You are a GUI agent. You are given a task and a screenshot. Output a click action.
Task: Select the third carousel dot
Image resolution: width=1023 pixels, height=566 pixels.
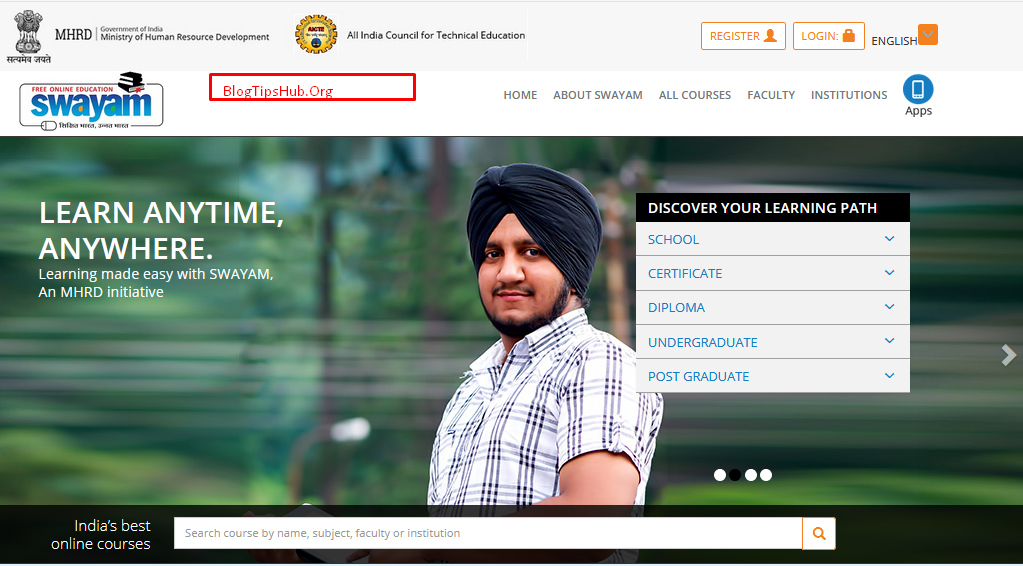tap(751, 475)
